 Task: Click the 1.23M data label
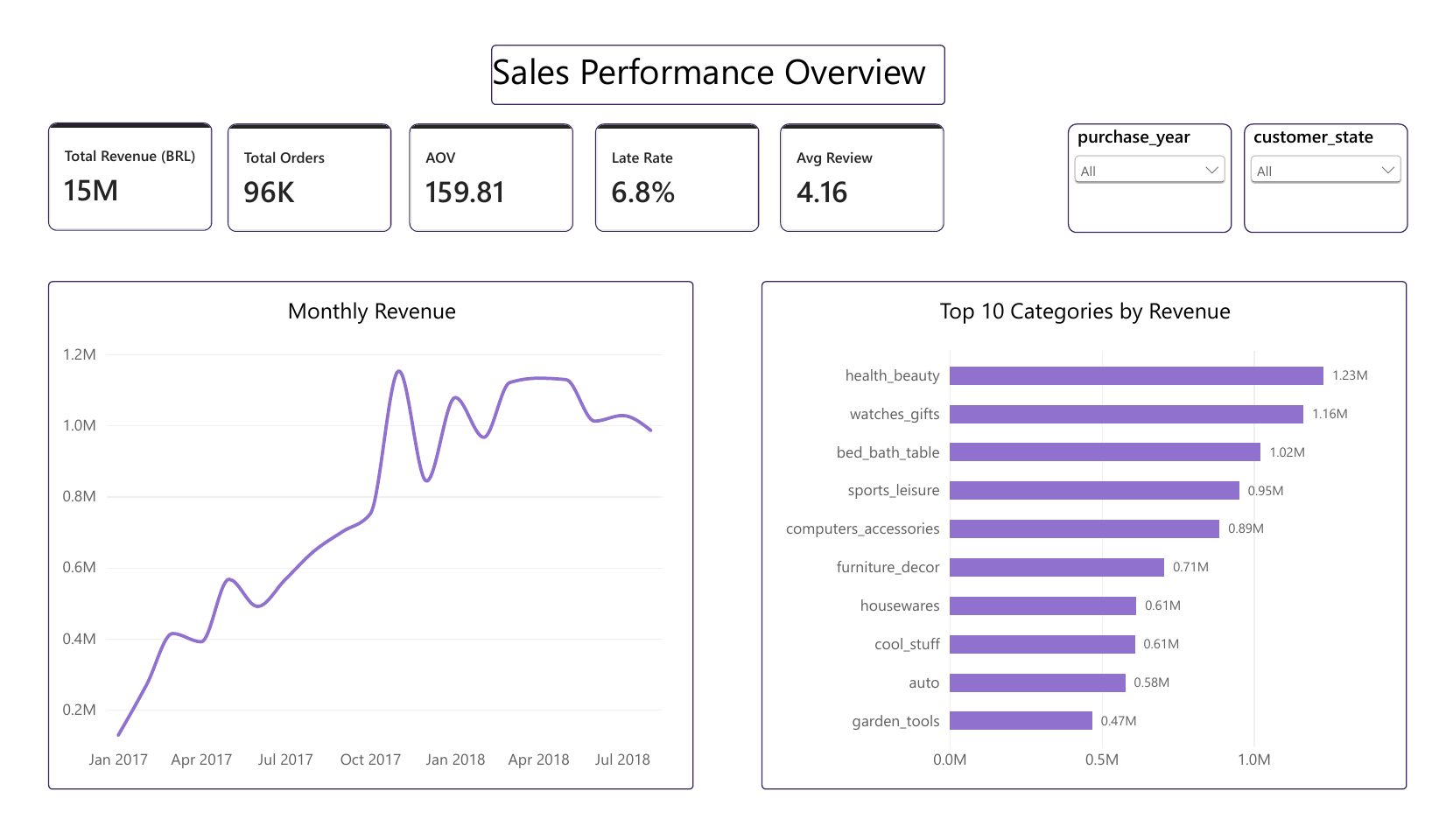tap(1350, 375)
